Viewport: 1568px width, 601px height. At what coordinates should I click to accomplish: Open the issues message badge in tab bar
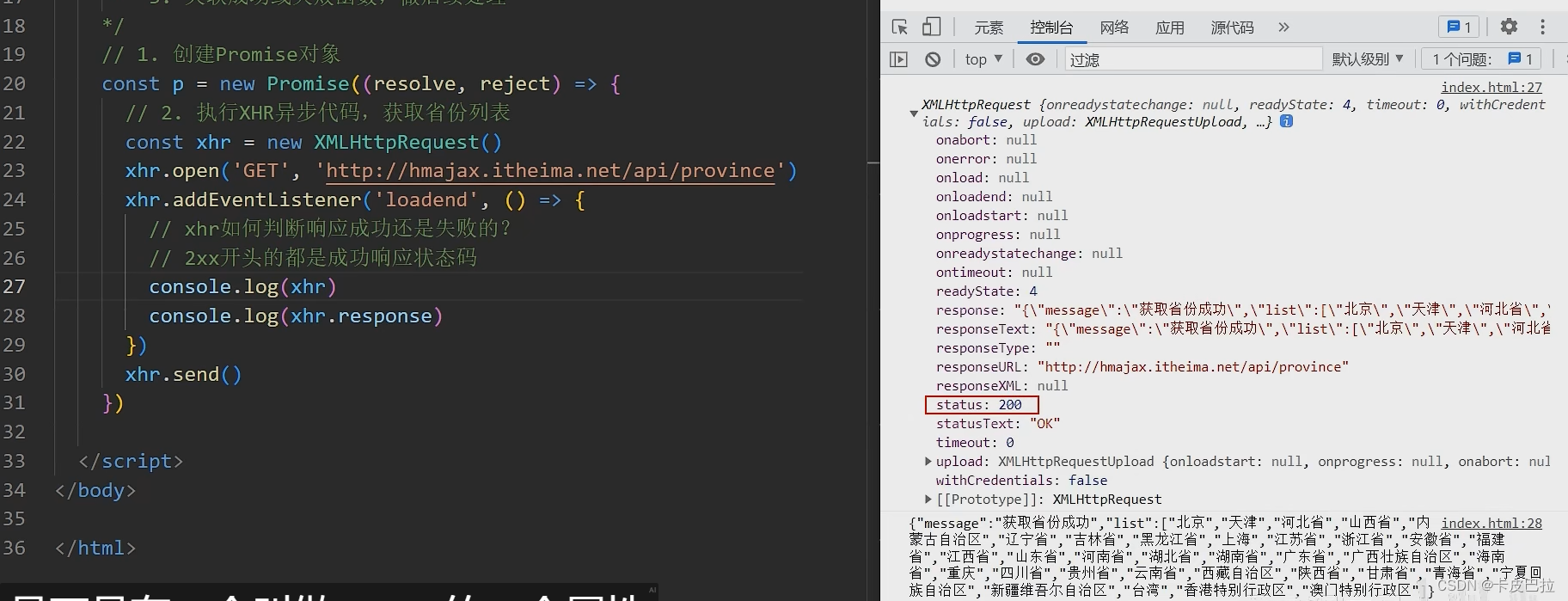(1459, 28)
